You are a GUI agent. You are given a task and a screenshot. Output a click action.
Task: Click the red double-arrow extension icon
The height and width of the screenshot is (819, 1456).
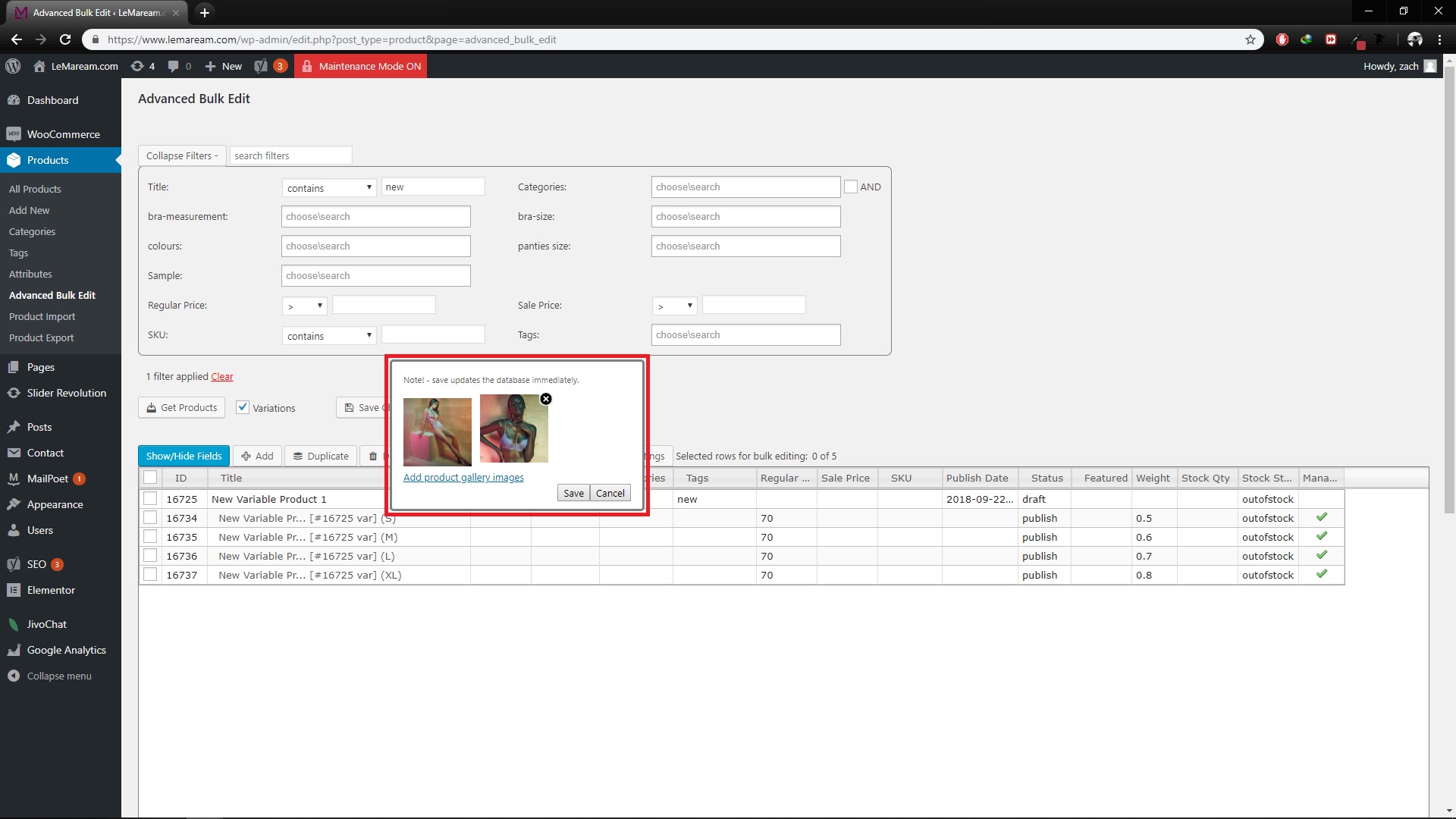(x=1331, y=39)
